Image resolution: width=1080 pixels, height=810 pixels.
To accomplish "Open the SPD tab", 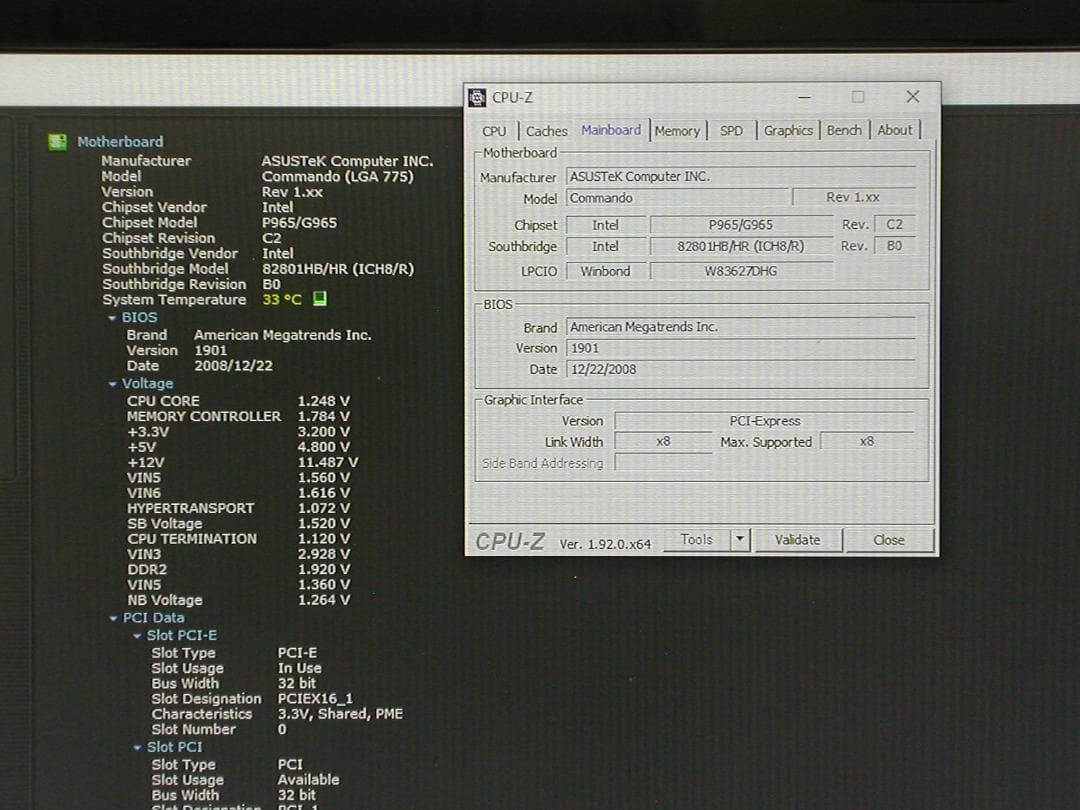I will click(x=732, y=130).
